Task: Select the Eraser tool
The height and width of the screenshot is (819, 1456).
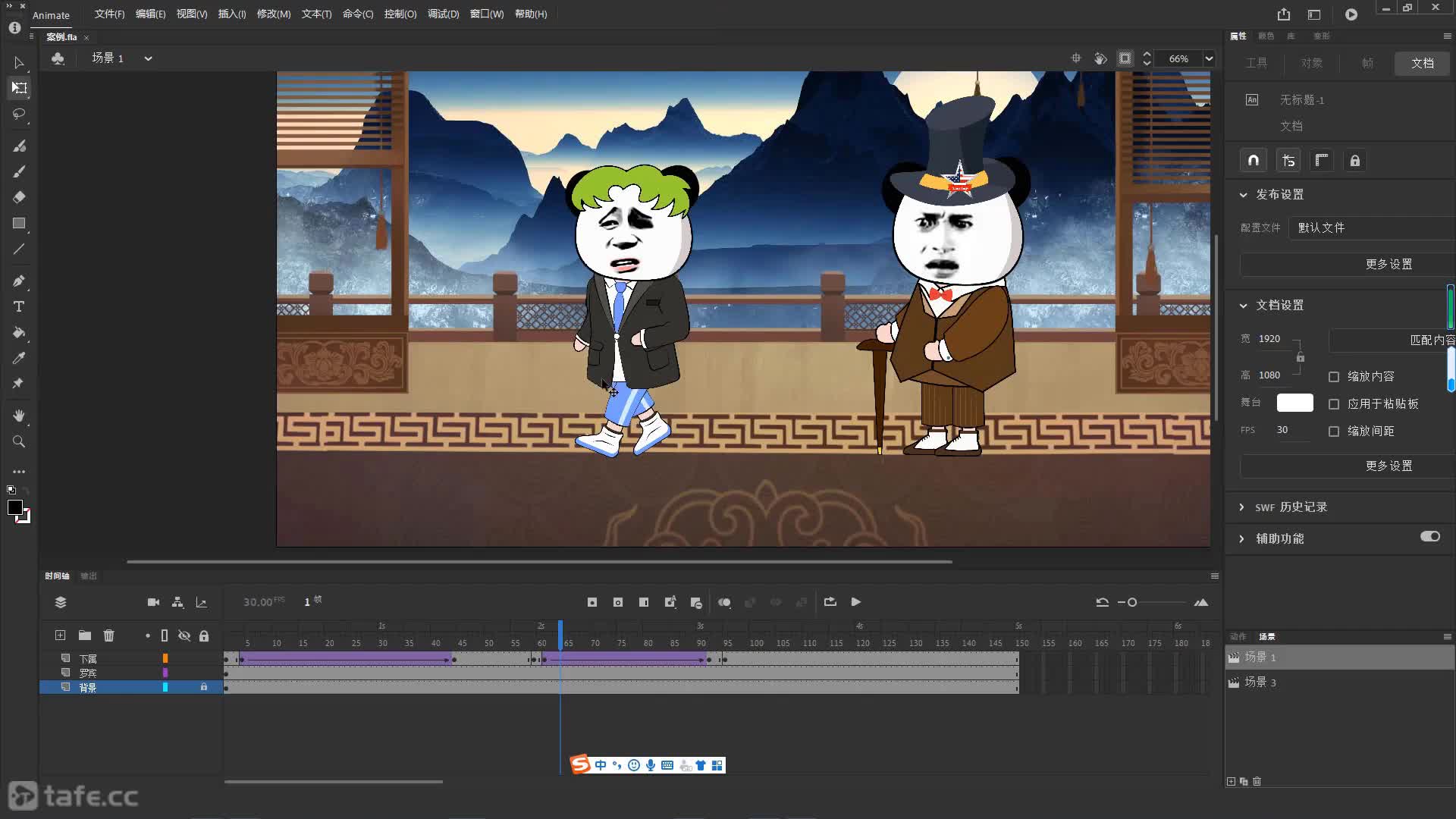Action: [x=19, y=197]
